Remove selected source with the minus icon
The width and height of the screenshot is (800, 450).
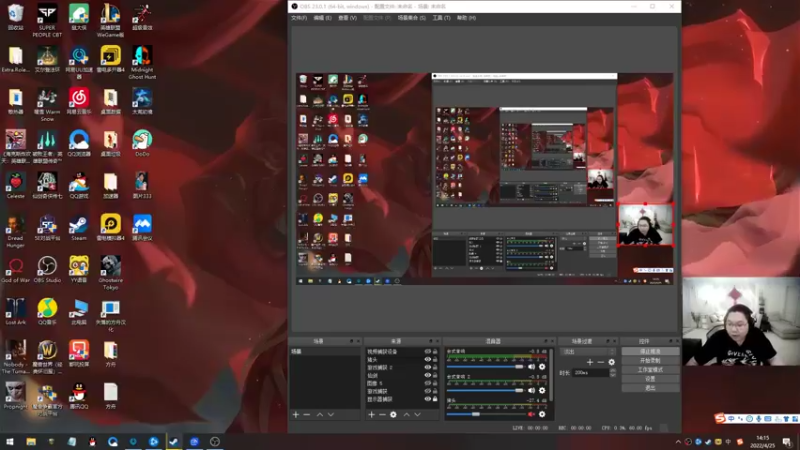(382, 415)
